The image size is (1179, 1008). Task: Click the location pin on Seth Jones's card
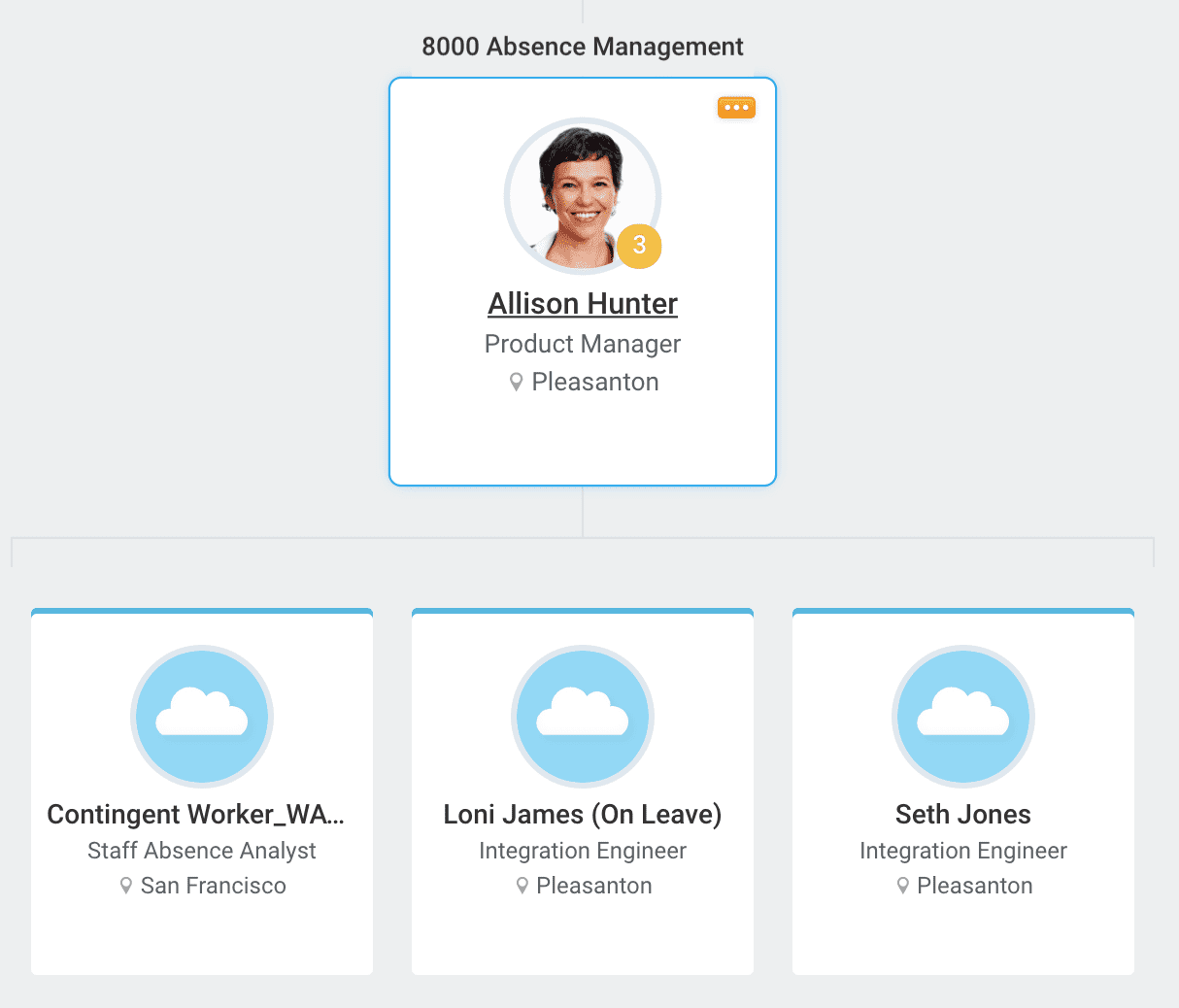click(903, 886)
